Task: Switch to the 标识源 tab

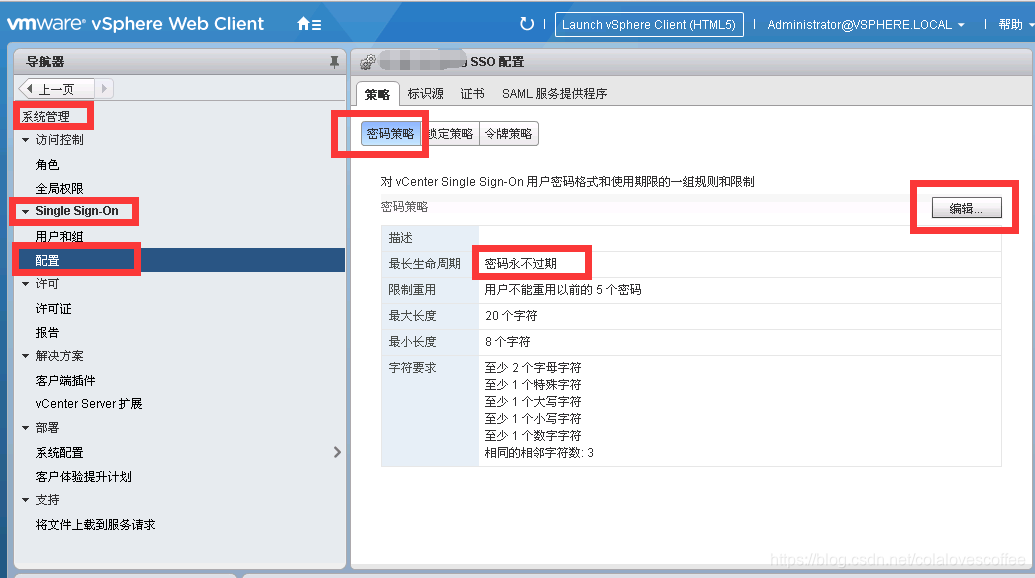Action: 426,94
